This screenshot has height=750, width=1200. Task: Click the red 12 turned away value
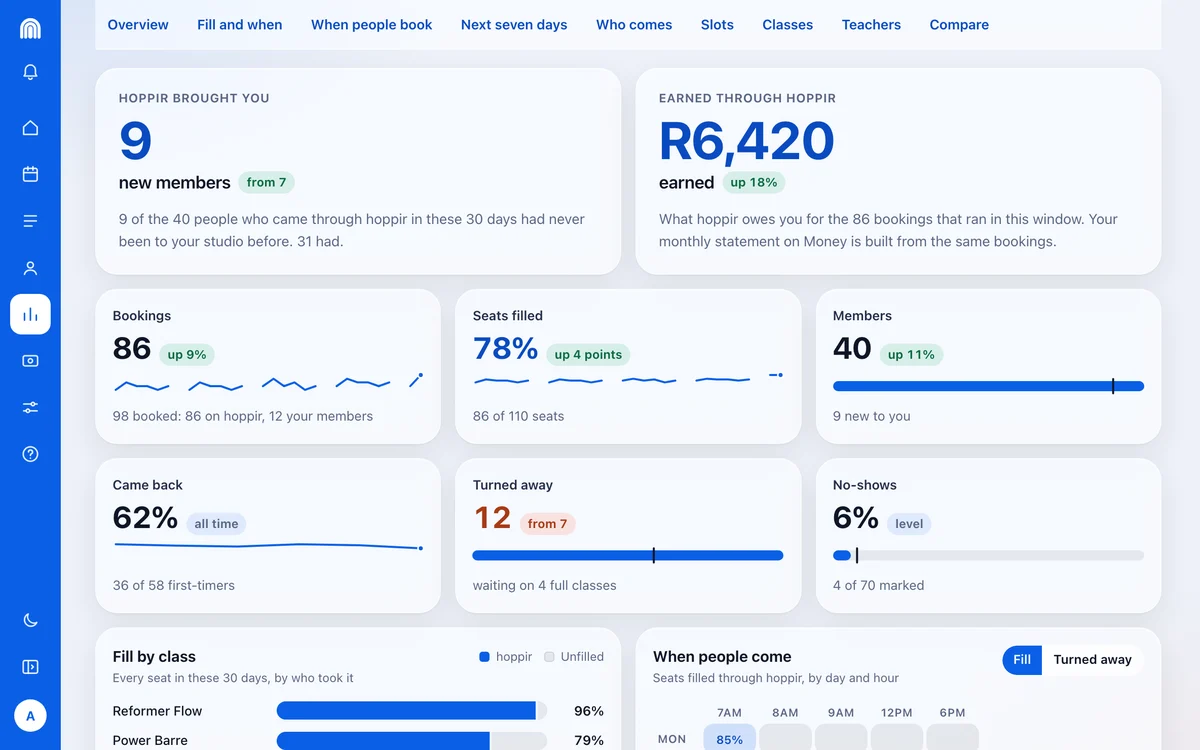[x=492, y=517]
